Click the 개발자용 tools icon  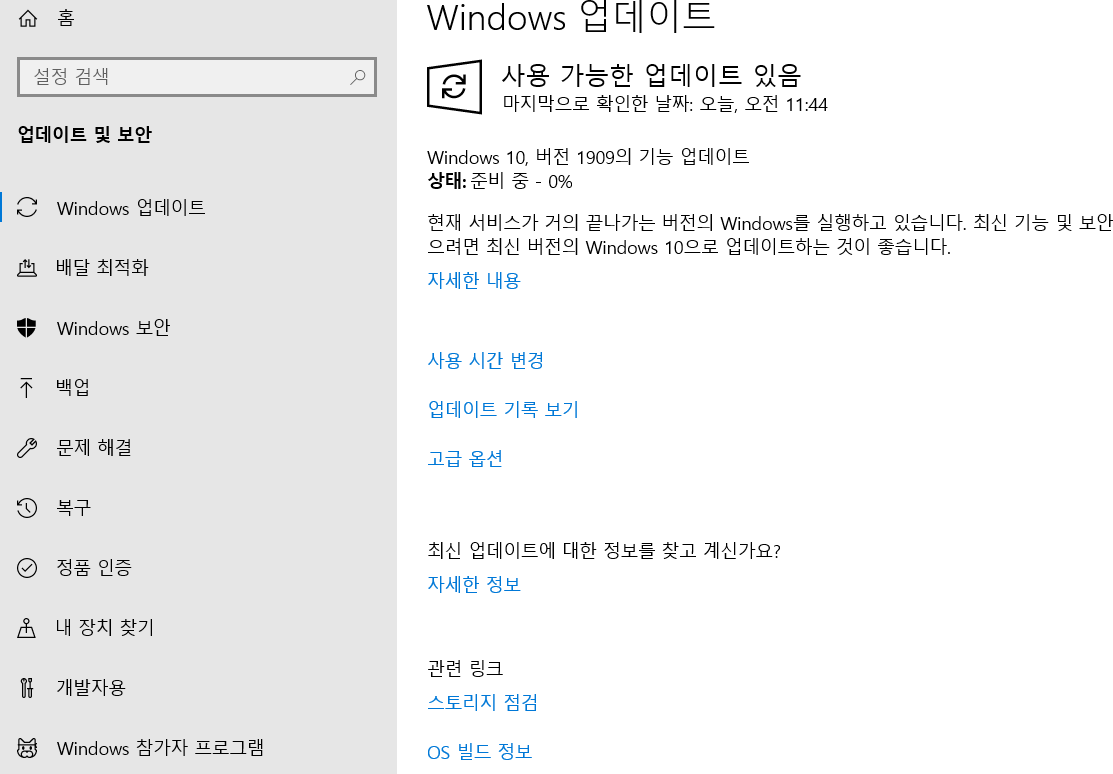coord(27,687)
